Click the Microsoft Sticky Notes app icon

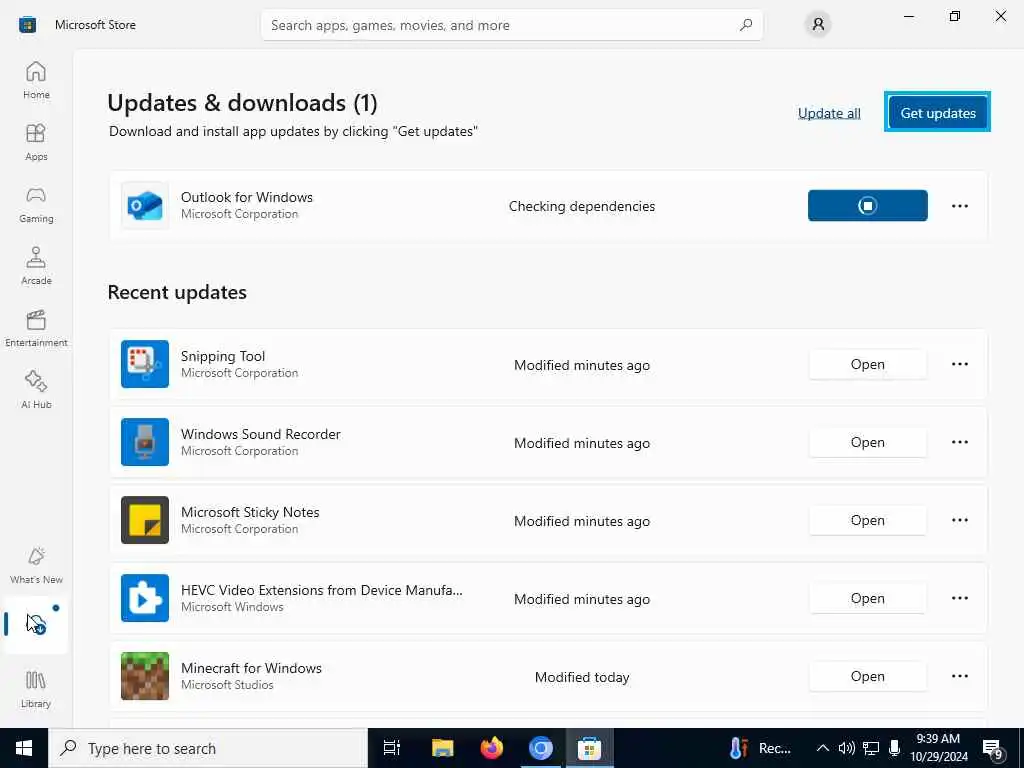coord(145,520)
